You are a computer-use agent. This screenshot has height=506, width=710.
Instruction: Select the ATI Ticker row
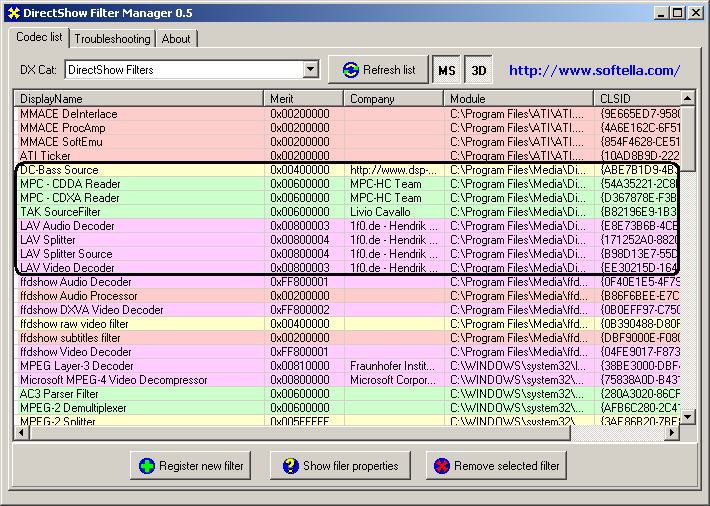[x=347, y=155]
